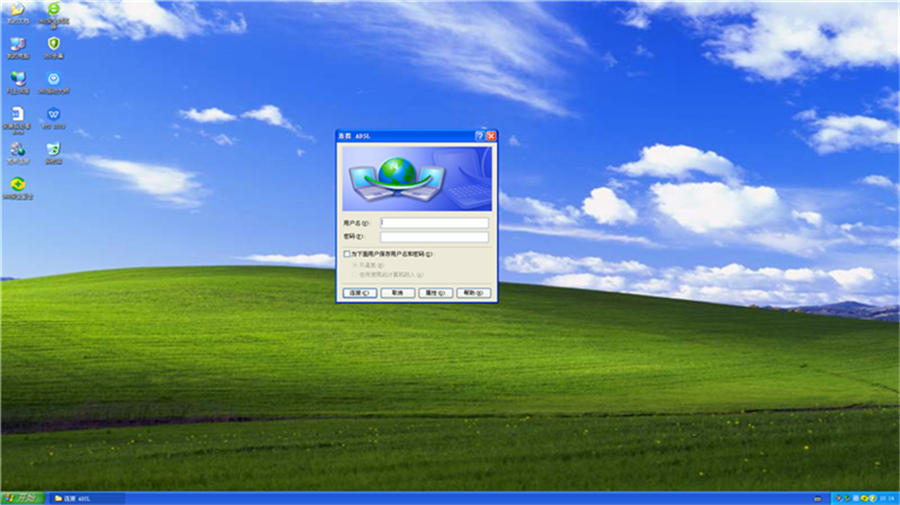
Task: Click the Connect button in dialog
Action: [x=359, y=293]
